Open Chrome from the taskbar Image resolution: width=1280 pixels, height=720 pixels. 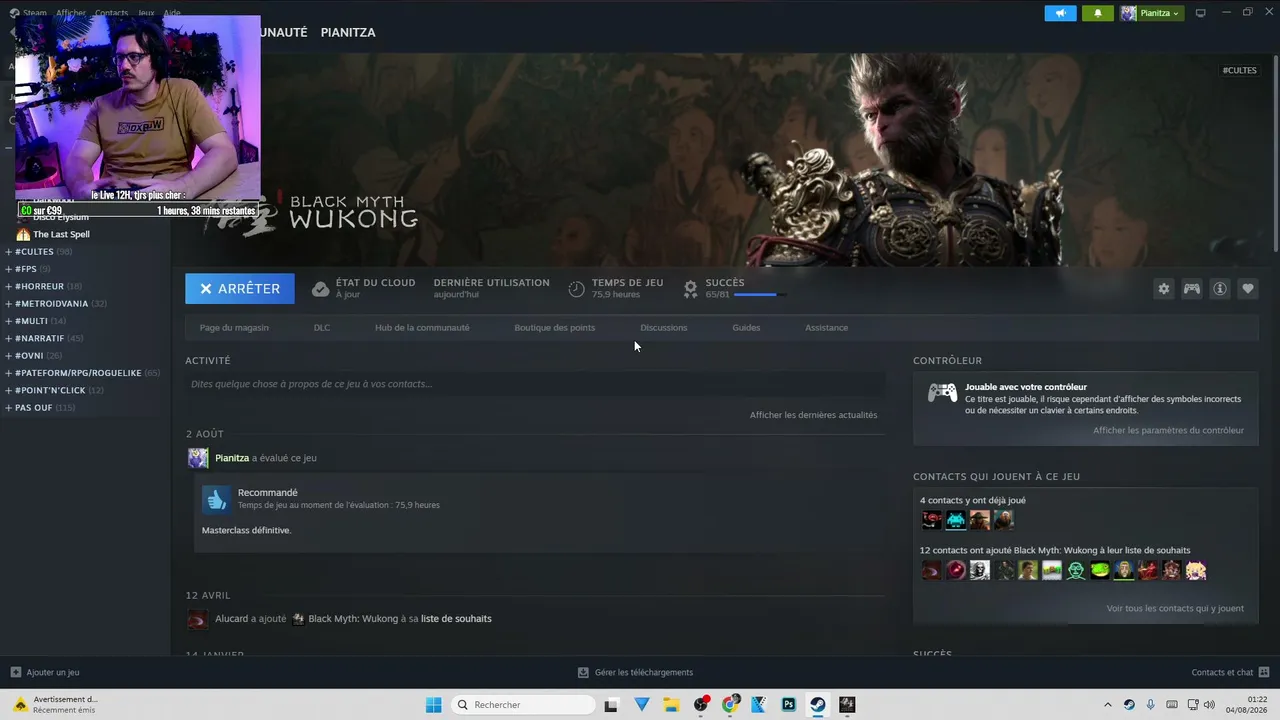(x=730, y=705)
